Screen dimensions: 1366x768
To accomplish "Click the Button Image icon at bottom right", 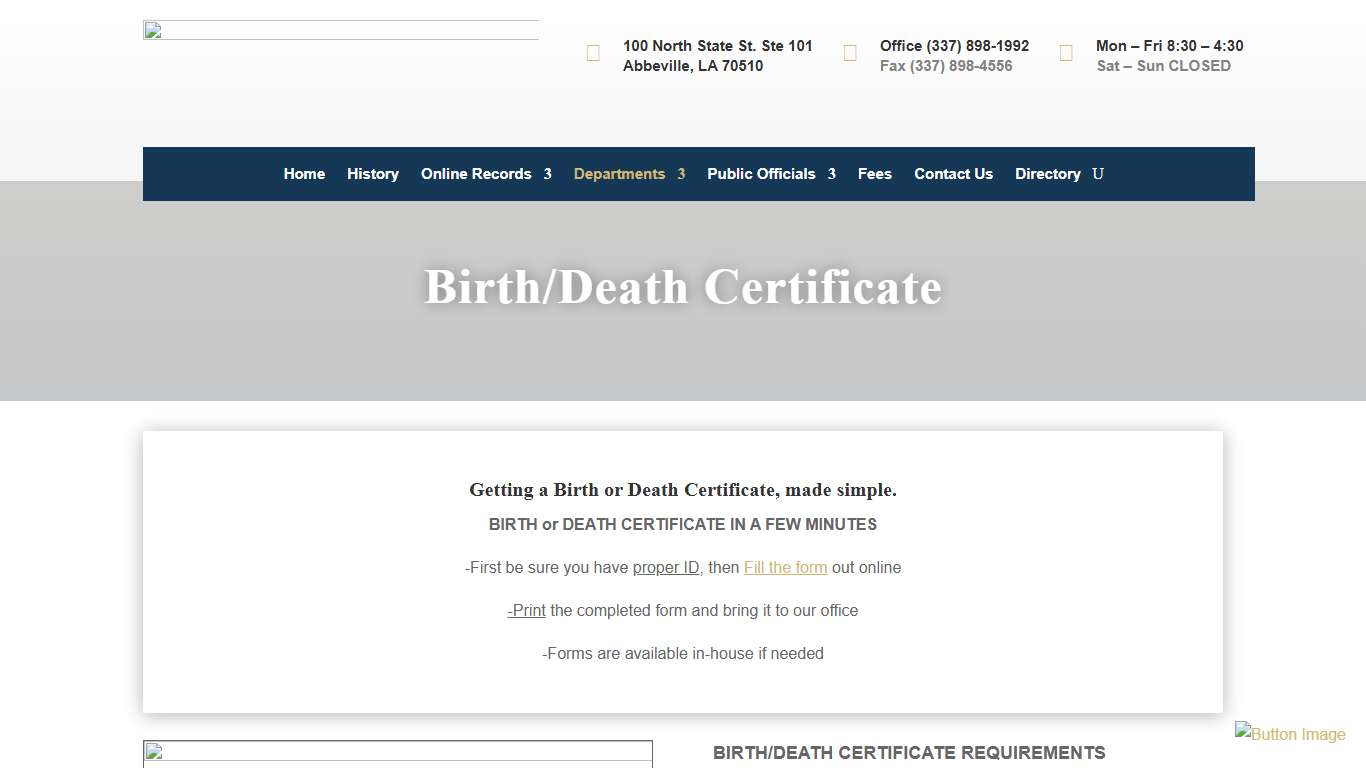I will 1290,733.
